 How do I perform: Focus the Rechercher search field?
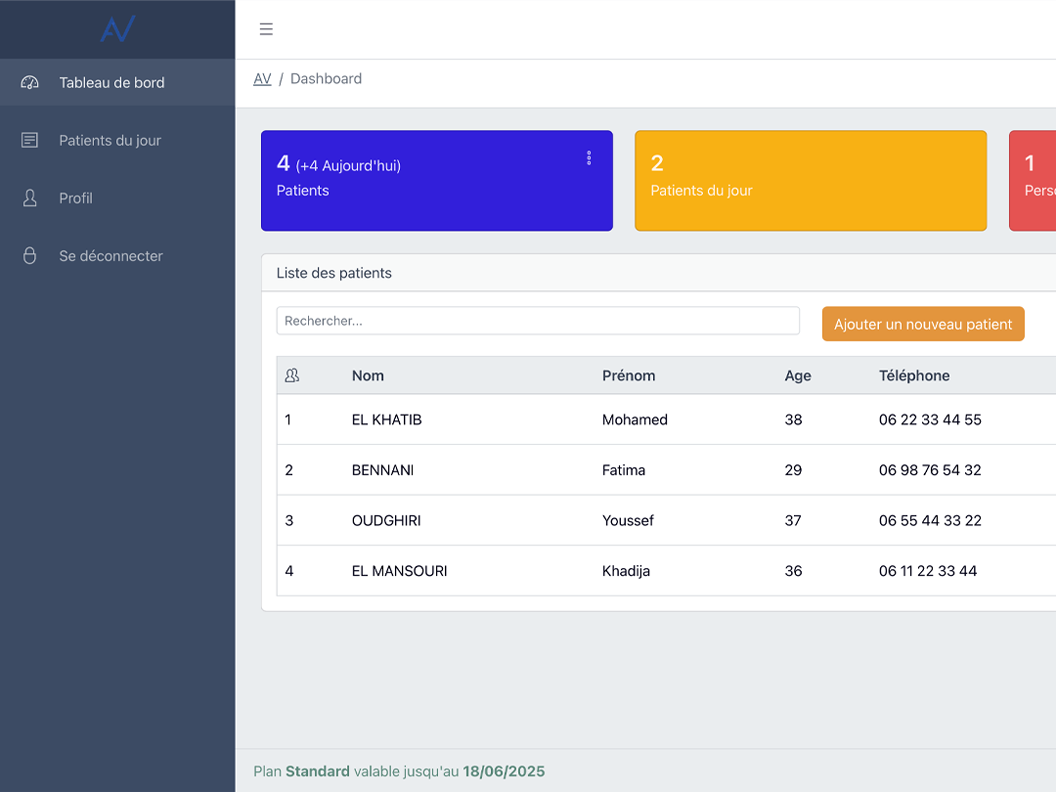tap(538, 321)
